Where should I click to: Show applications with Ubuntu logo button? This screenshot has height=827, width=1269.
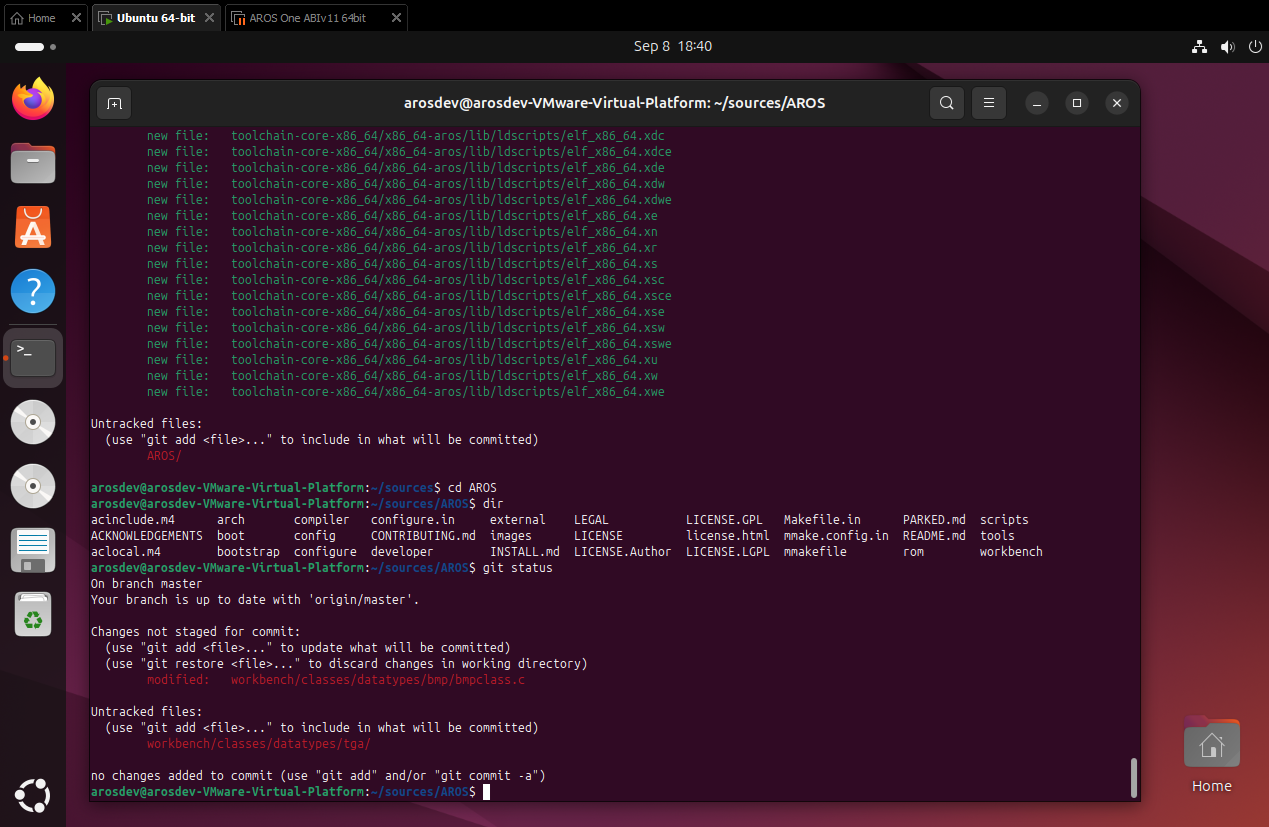(33, 796)
